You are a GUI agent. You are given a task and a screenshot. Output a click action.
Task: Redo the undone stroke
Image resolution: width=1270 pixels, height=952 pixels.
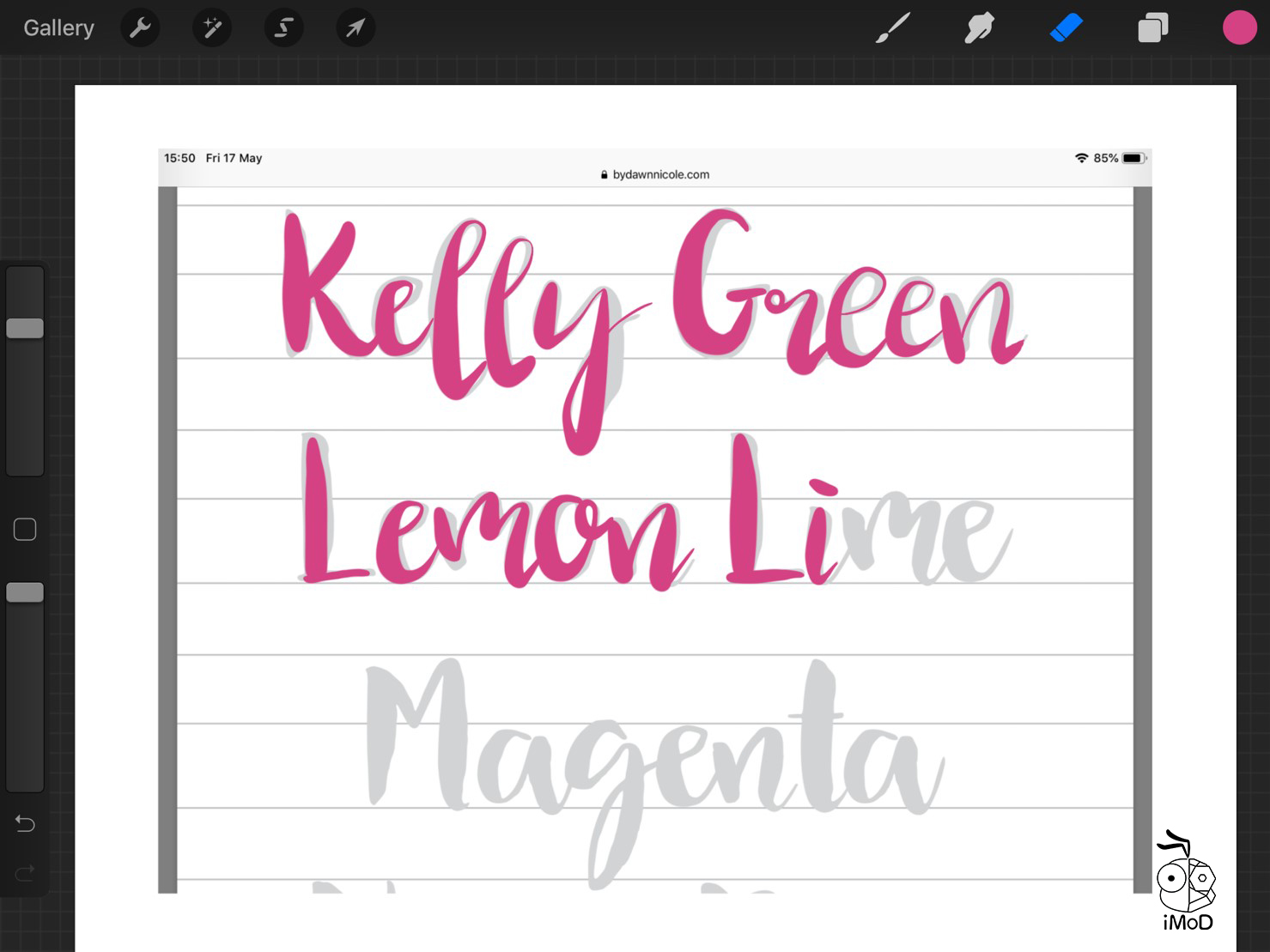(25, 874)
